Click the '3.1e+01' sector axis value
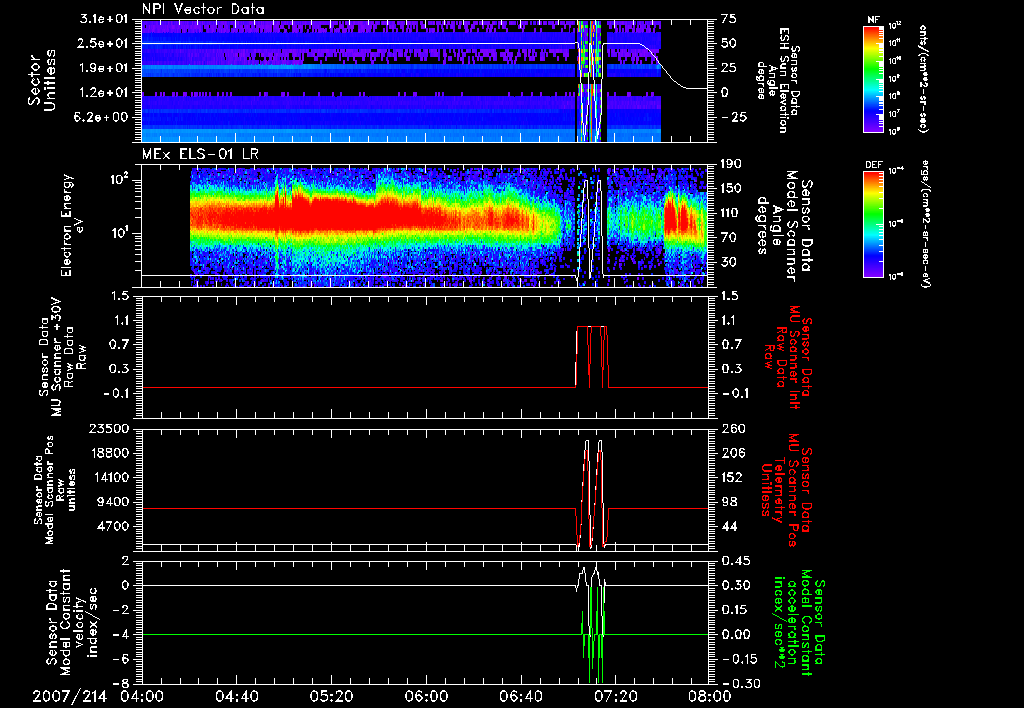Screen dimensions: 1024x708 coord(104,19)
